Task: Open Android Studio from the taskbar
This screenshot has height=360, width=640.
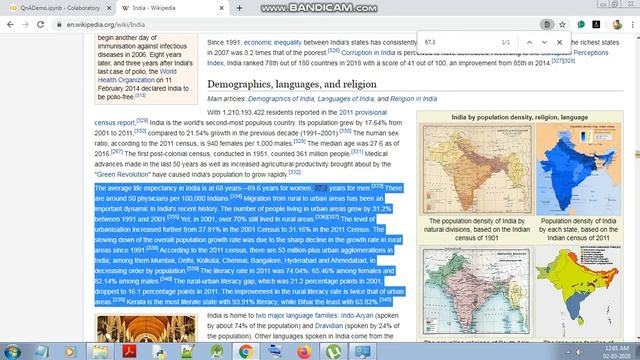Action: (217, 351)
